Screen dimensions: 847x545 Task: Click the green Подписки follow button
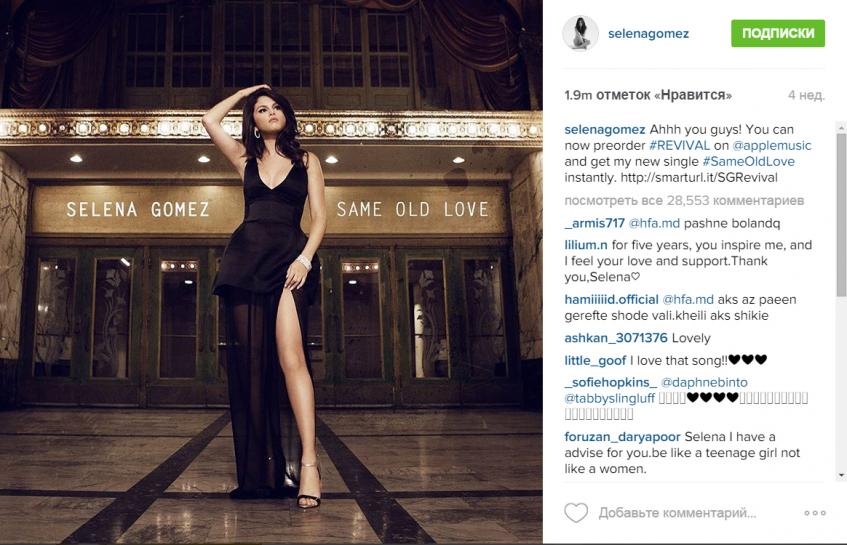(778, 33)
